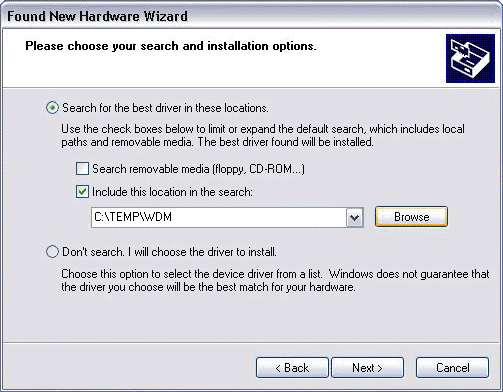Screen dimensions: 503x392
Task: Uncheck 'Include this location in the search' box
Action: pyautogui.click(x=82, y=192)
